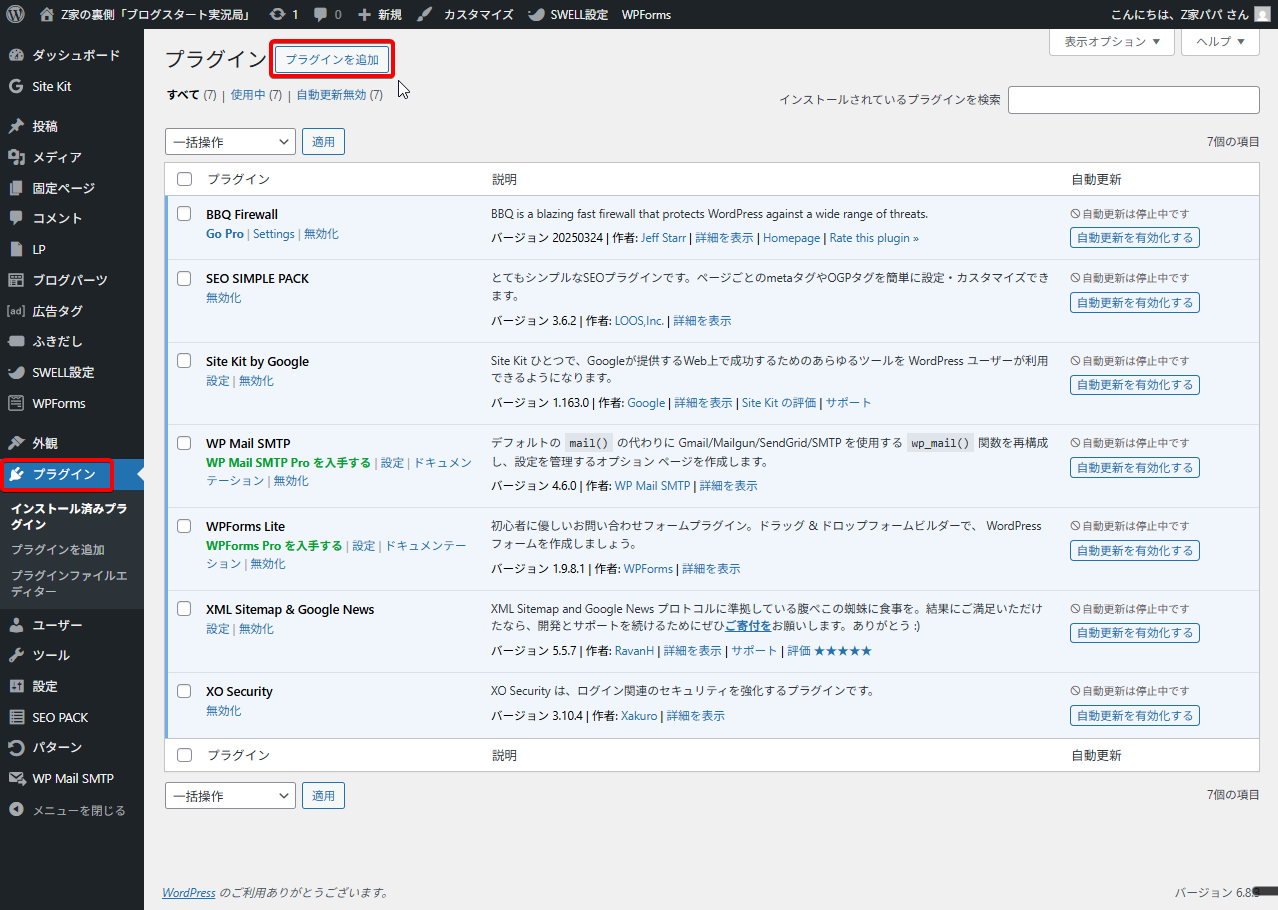Viewport: 1278px width, 910px height.
Task: Click the user avatar in top right
Action: pyautogui.click(x=1262, y=15)
